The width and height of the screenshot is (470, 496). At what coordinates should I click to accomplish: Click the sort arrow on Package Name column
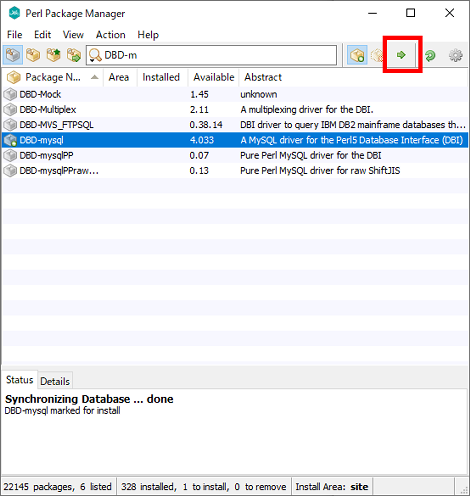click(x=95, y=77)
